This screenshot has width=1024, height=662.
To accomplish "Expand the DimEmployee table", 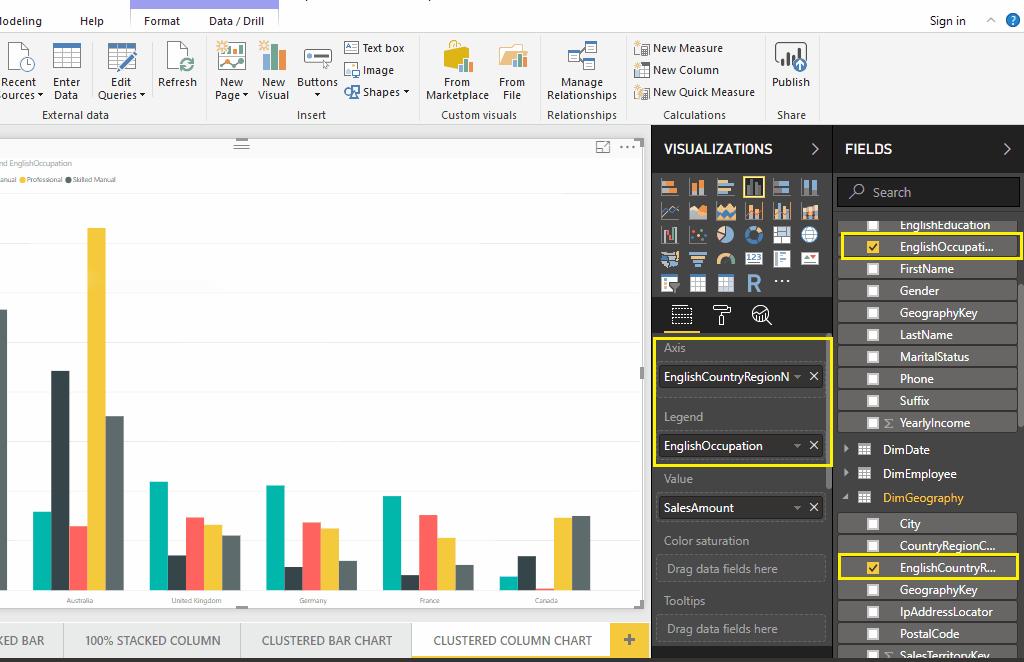I will coord(846,473).
